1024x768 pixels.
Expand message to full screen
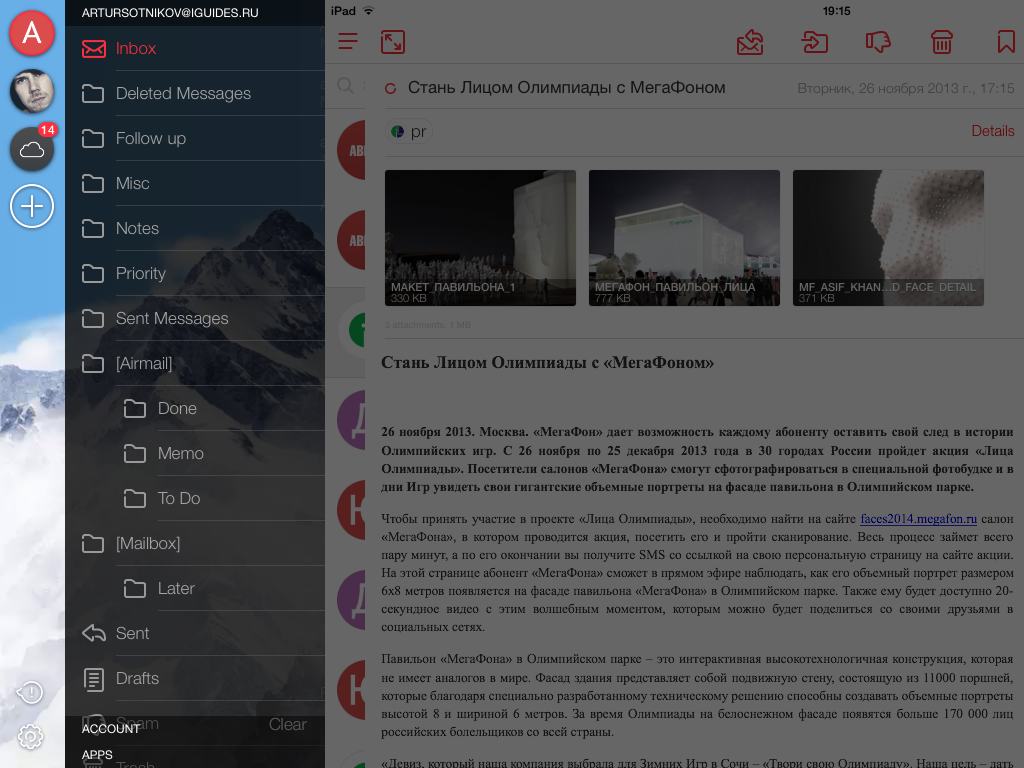click(x=392, y=42)
